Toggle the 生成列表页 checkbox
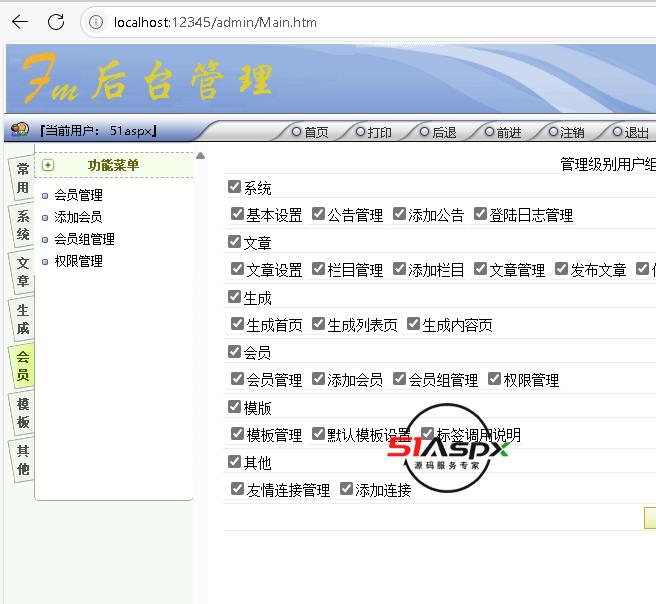656x604 pixels. [x=318, y=323]
